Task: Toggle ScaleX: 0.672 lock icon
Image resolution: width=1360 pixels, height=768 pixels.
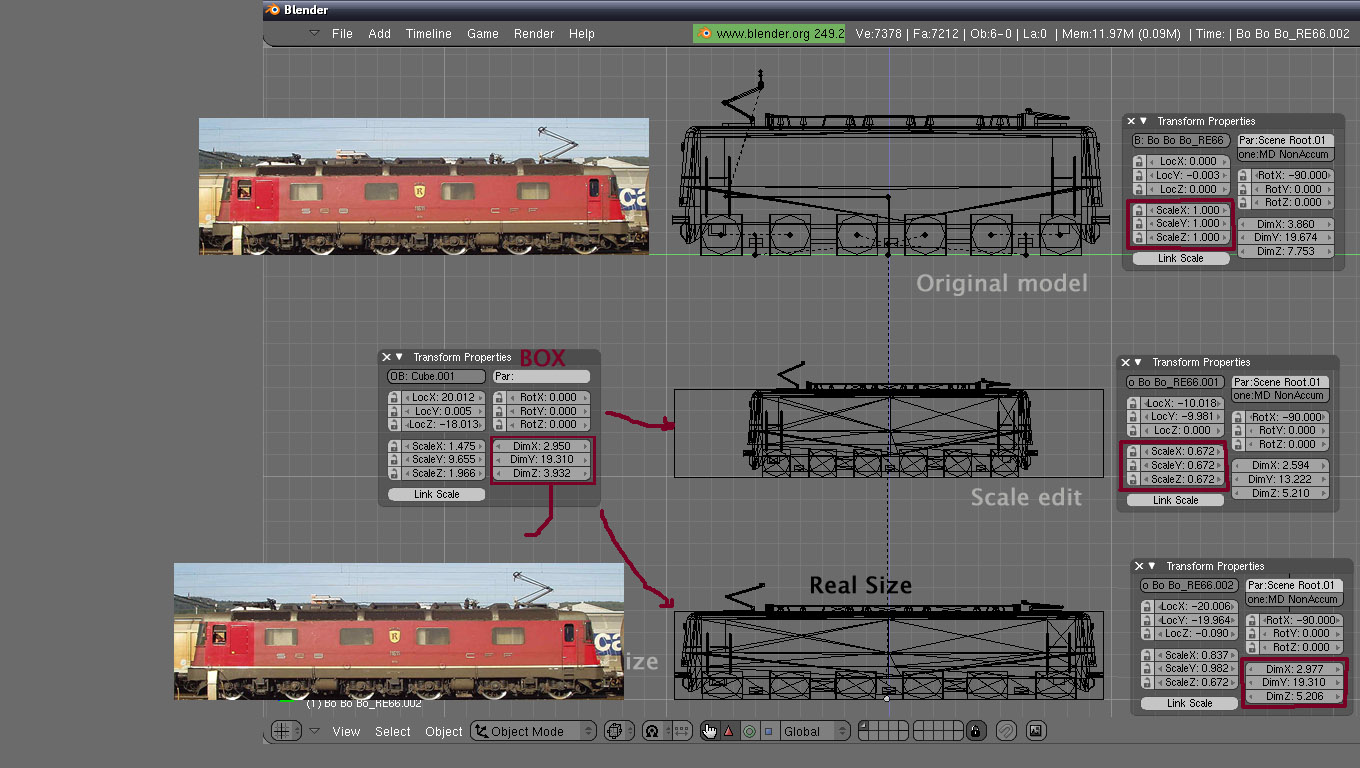Action: 1132,452
